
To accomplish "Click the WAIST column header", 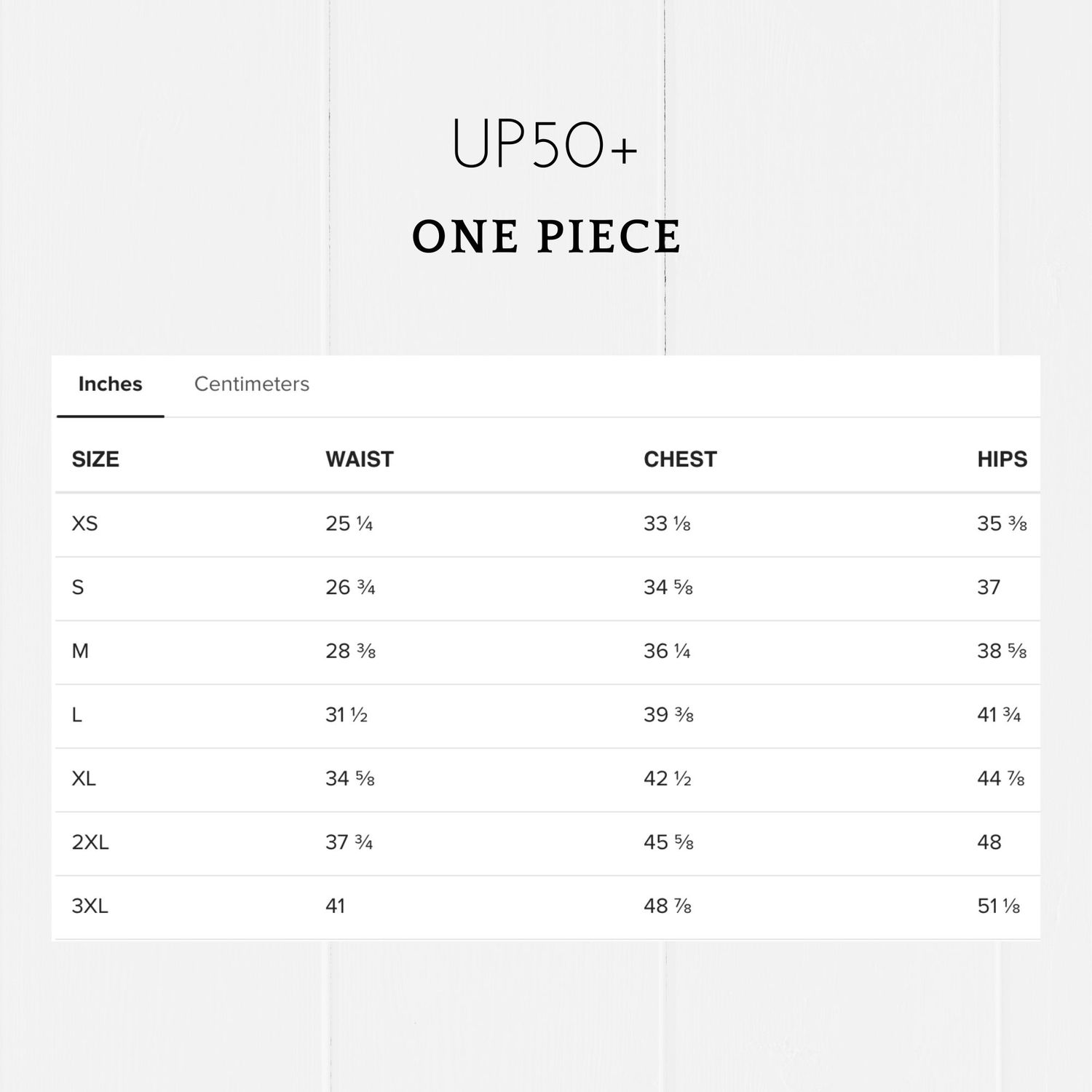I will click(x=359, y=459).
